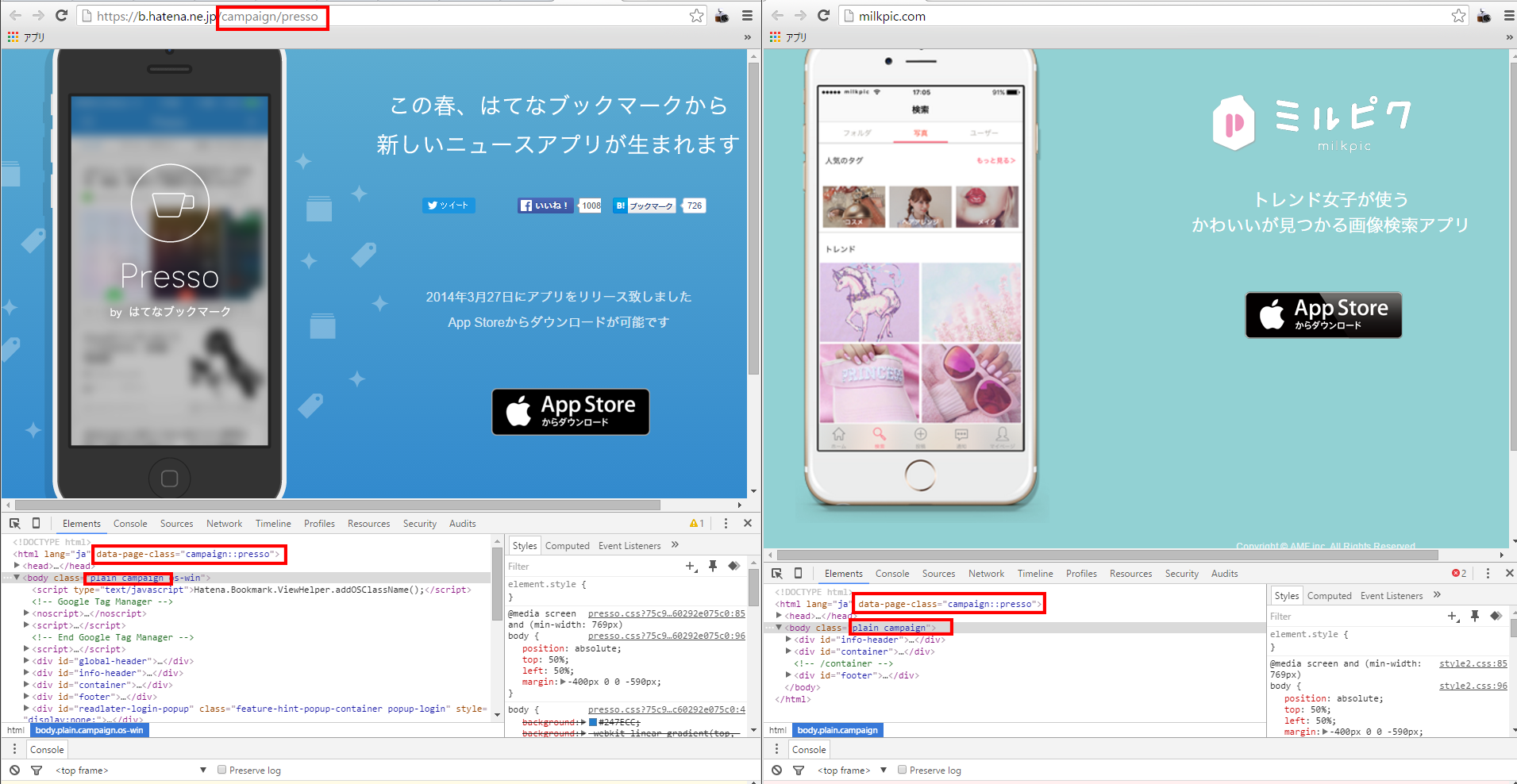Image resolution: width=1517 pixels, height=784 pixels.
Task: Click reload button in milkpic.com browser window
Action: click(823, 16)
